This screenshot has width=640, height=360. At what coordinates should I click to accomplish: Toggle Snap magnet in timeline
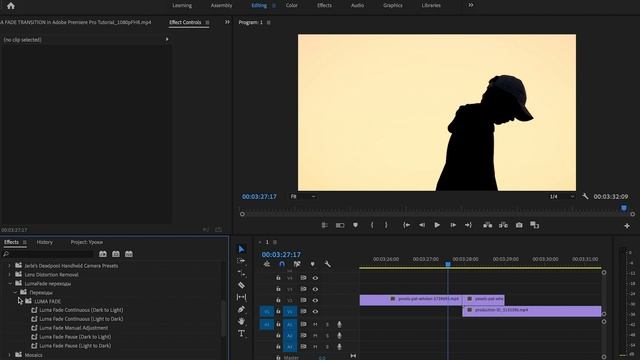click(x=282, y=264)
